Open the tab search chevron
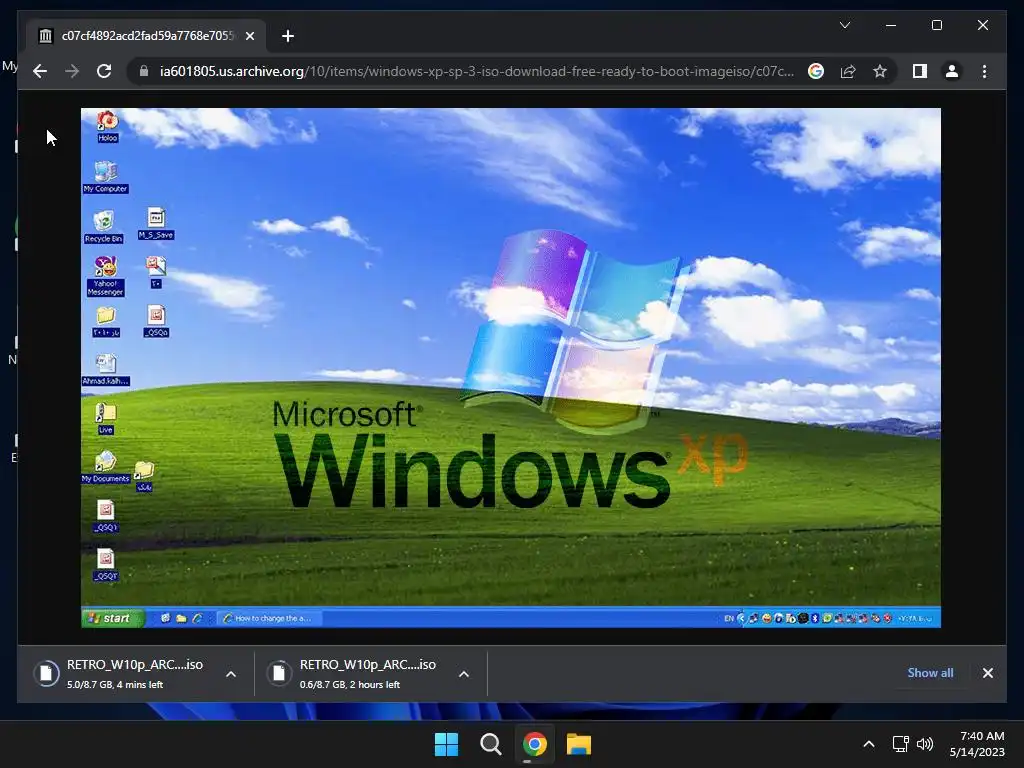The image size is (1024, 768). pyautogui.click(x=844, y=25)
